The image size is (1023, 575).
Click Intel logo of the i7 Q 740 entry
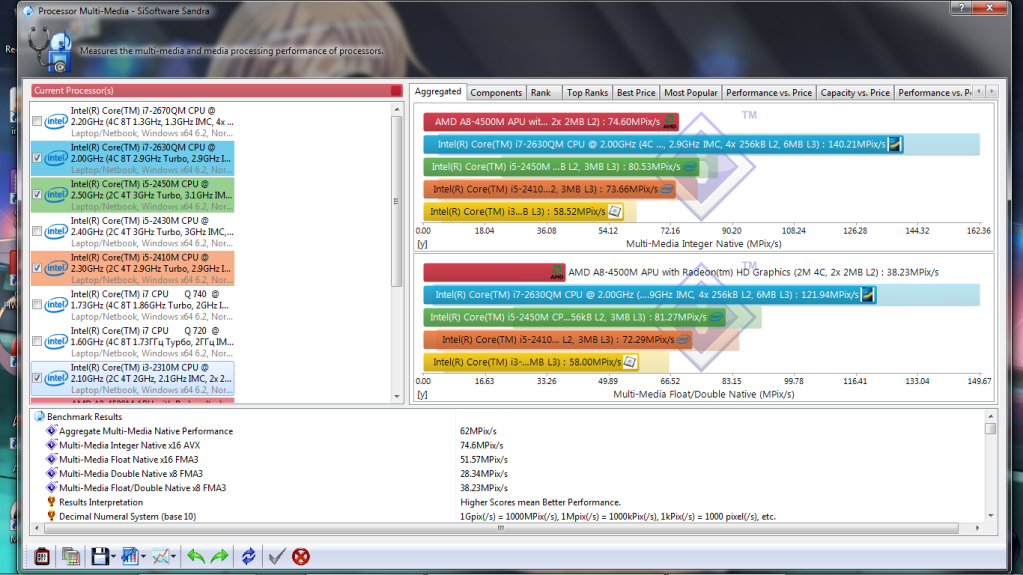click(56, 305)
